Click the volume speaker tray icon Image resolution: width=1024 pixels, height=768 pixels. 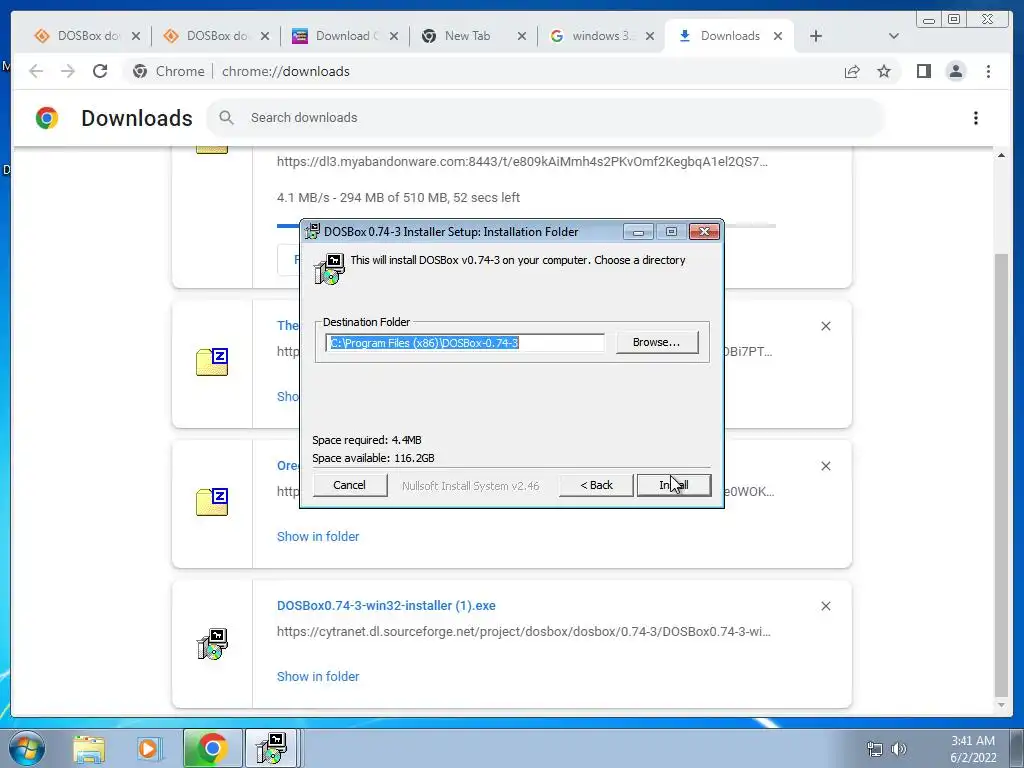click(900, 749)
